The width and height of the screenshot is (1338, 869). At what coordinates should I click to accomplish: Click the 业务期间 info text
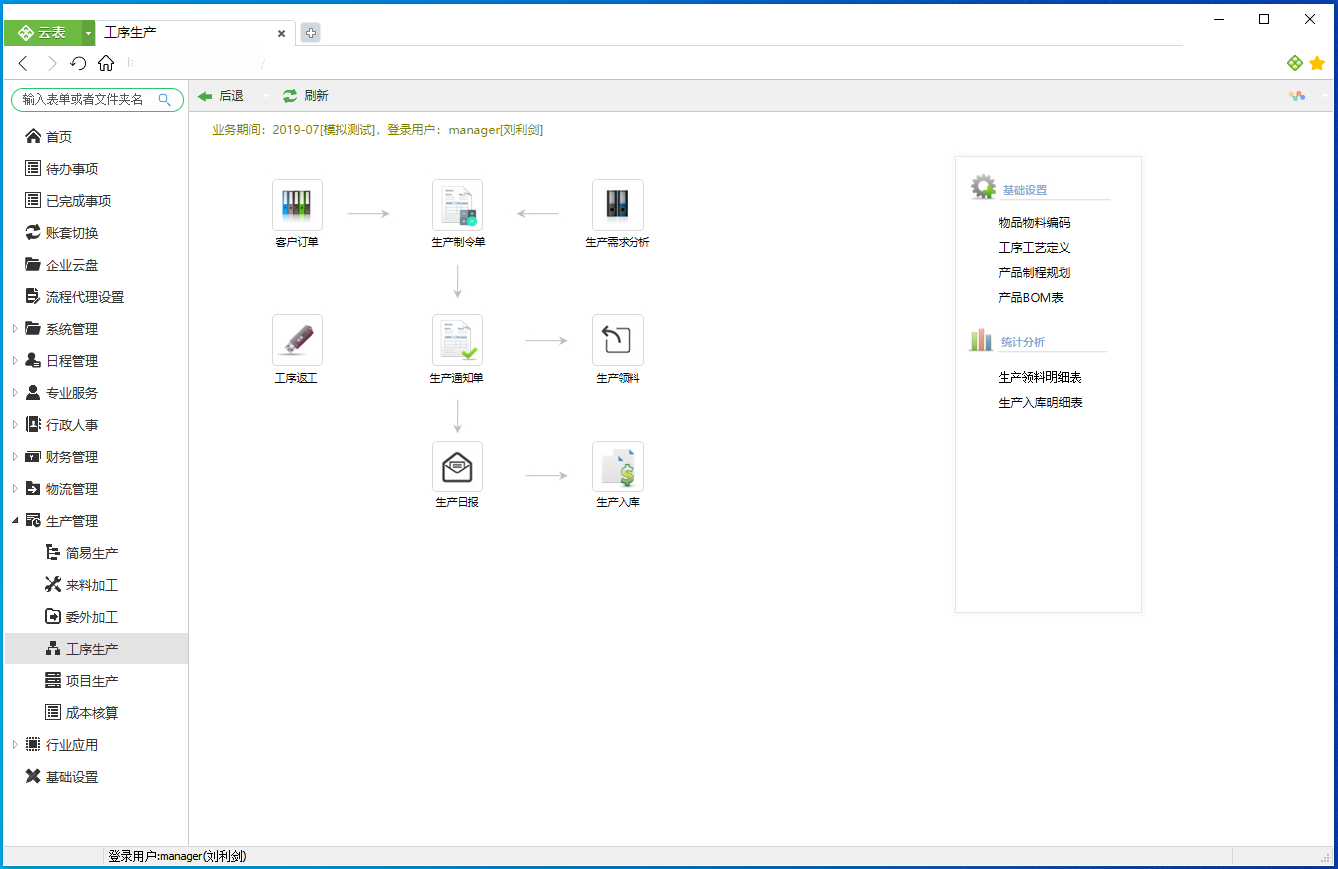(x=378, y=130)
